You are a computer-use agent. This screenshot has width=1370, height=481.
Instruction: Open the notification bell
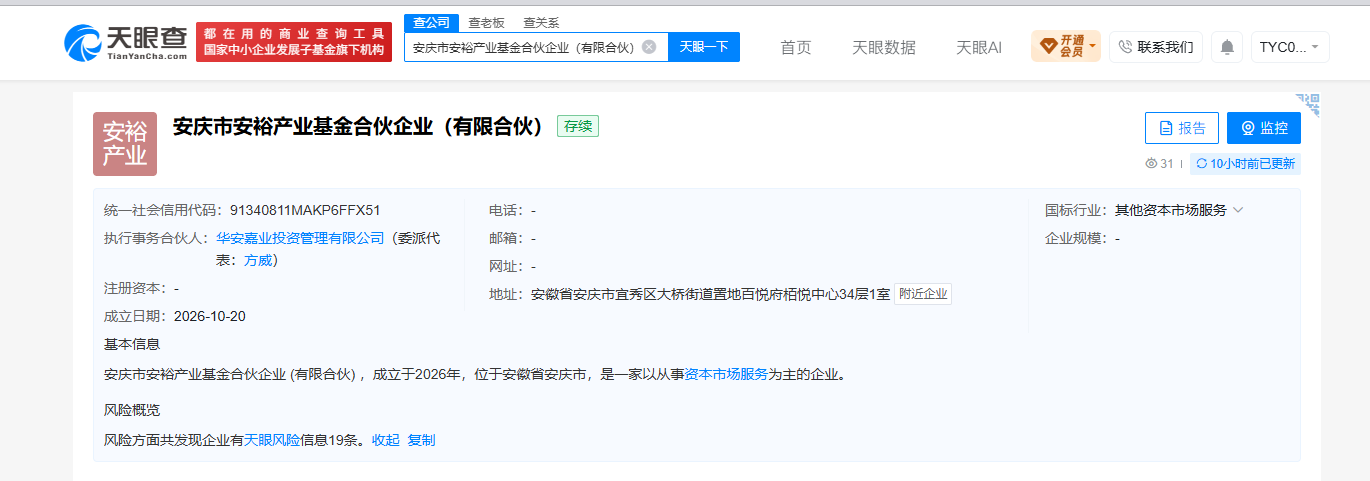coord(1227,47)
